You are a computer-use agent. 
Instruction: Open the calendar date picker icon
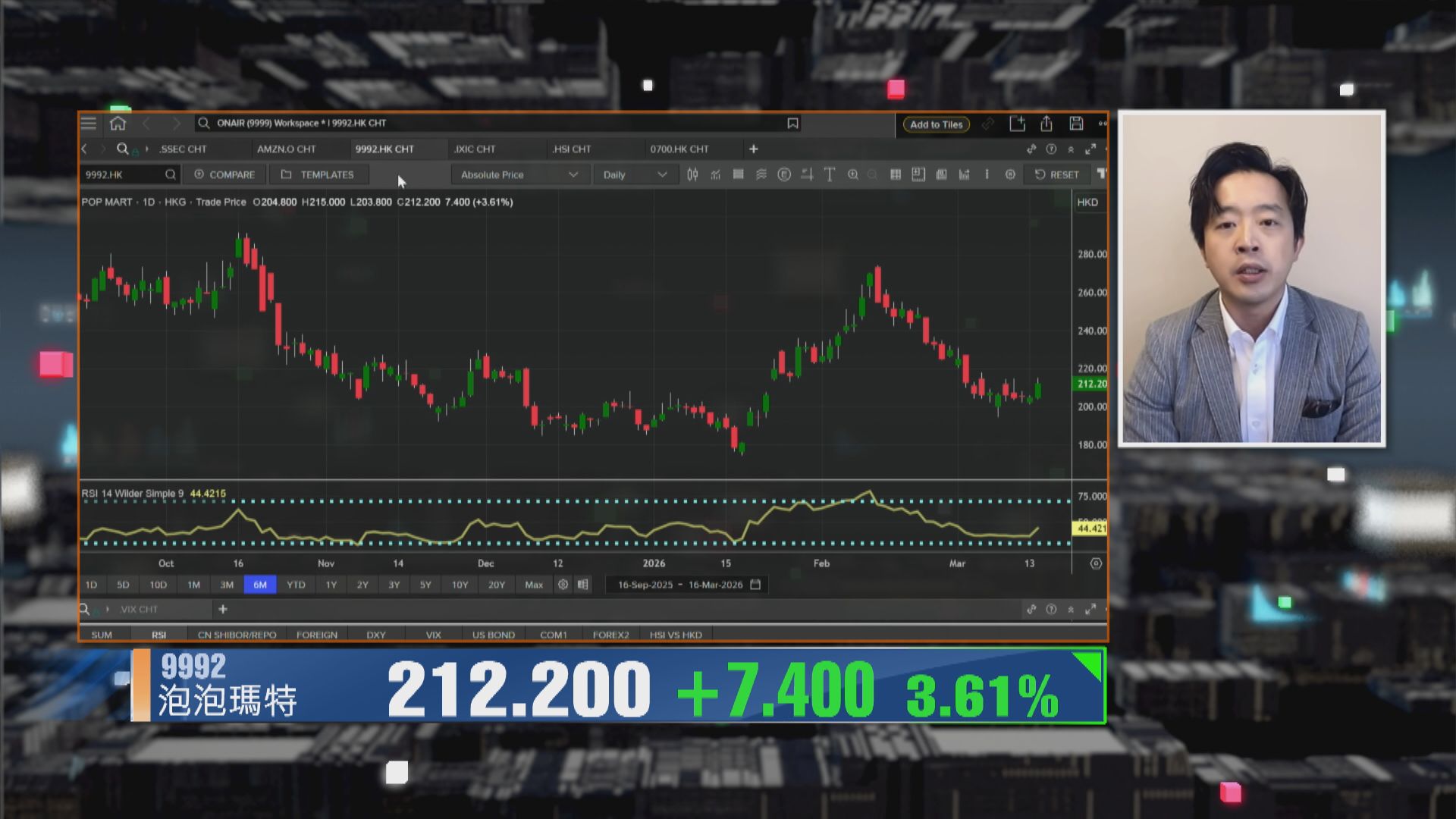755,585
